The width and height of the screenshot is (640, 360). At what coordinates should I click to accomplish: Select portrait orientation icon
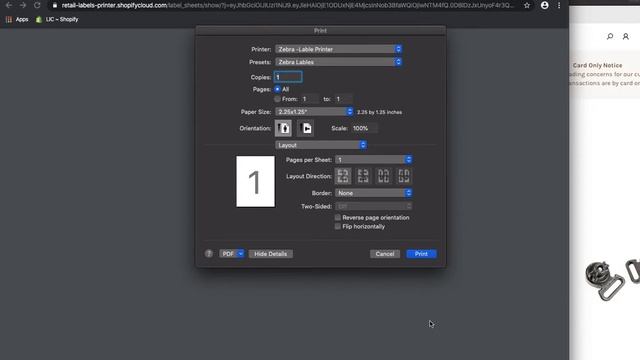point(283,128)
